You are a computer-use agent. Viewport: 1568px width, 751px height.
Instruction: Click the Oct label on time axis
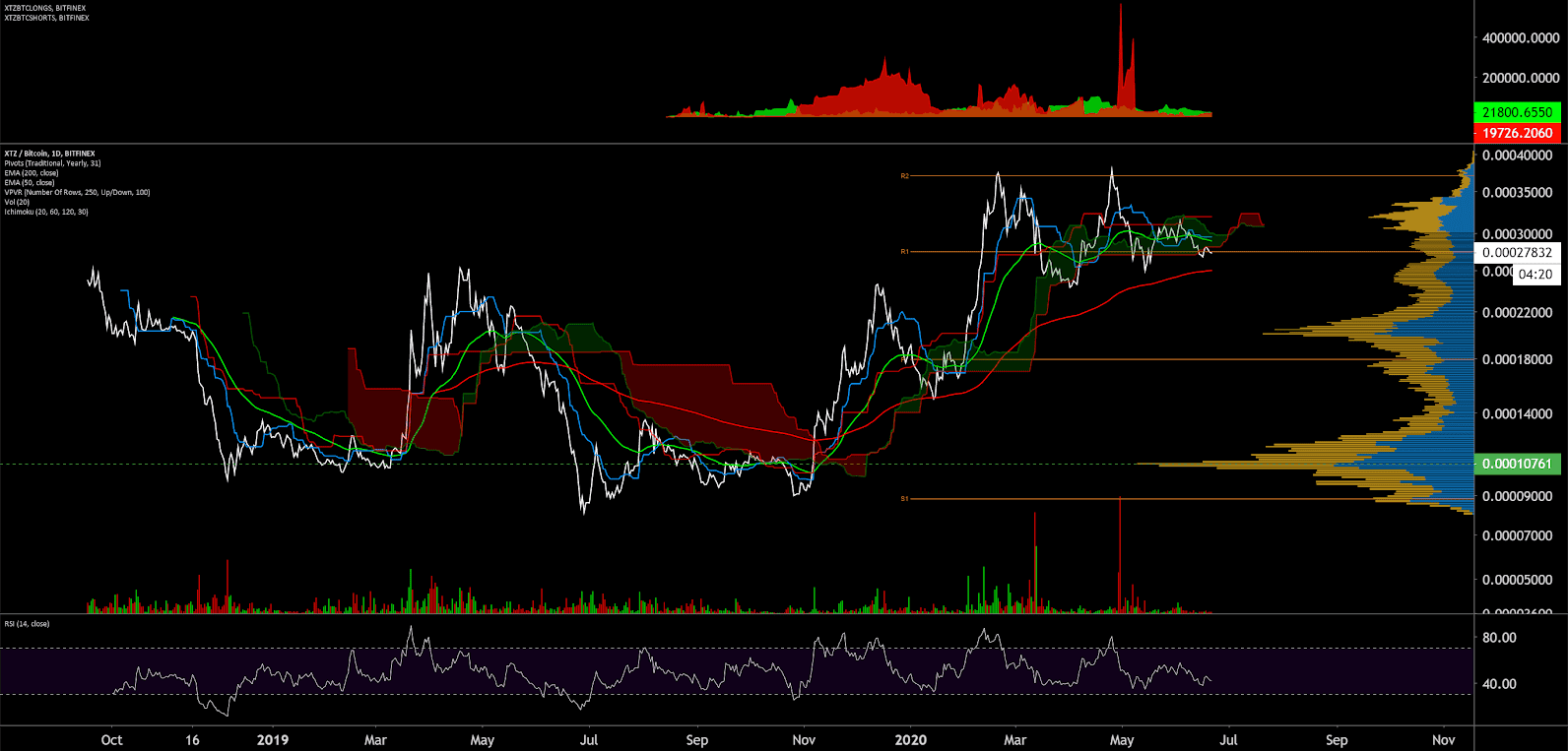click(111, 740)
